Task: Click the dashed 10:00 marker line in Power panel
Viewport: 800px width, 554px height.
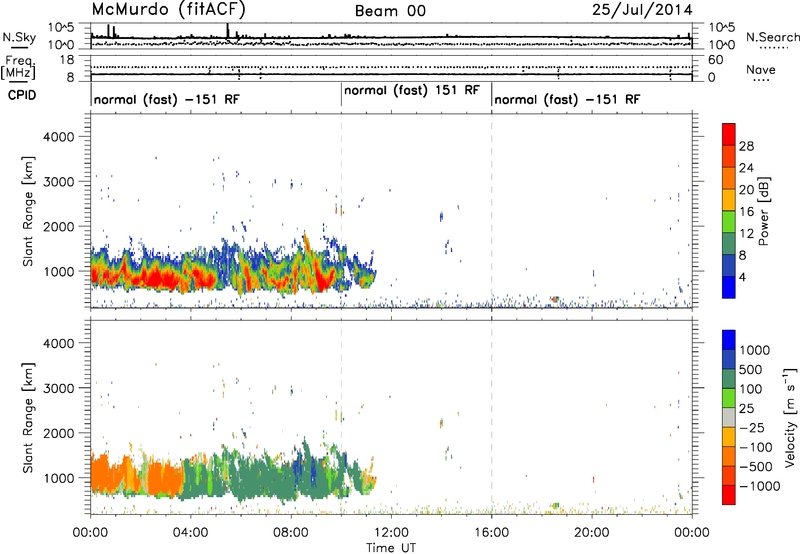Action: click(341, 211)
